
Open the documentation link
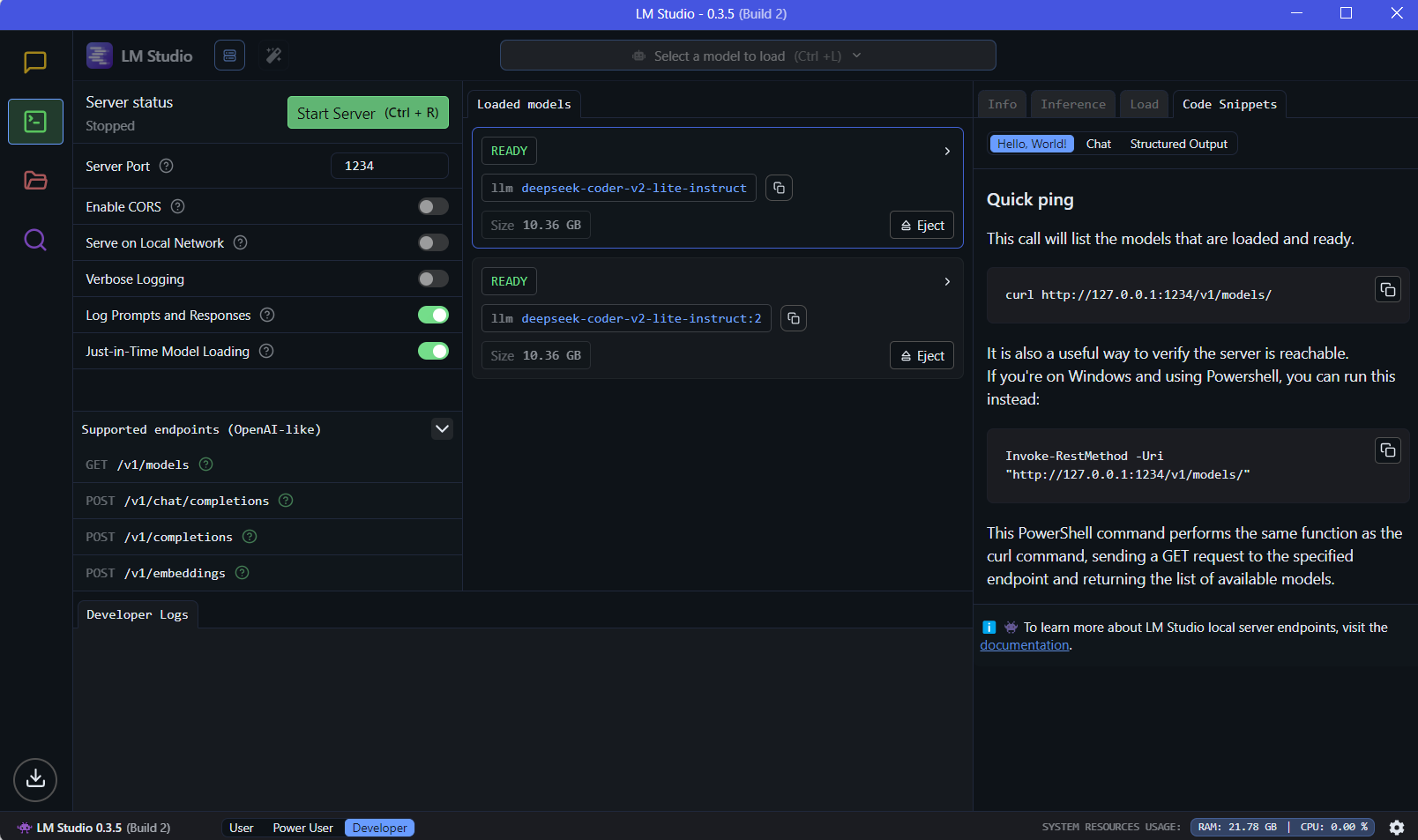pos(1024,645)
